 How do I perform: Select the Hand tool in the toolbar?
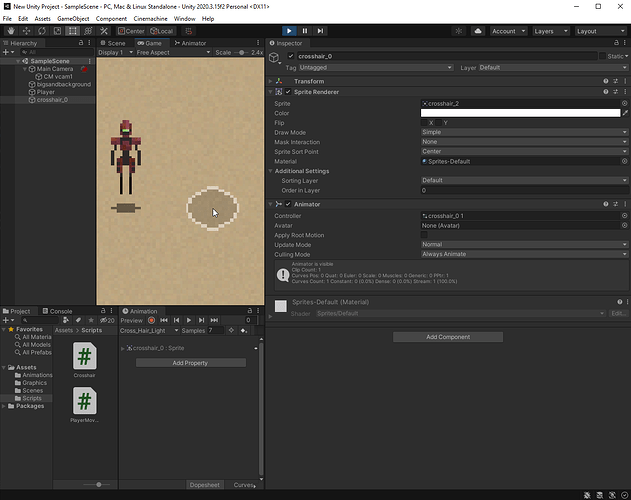click(x=9, y=31)
